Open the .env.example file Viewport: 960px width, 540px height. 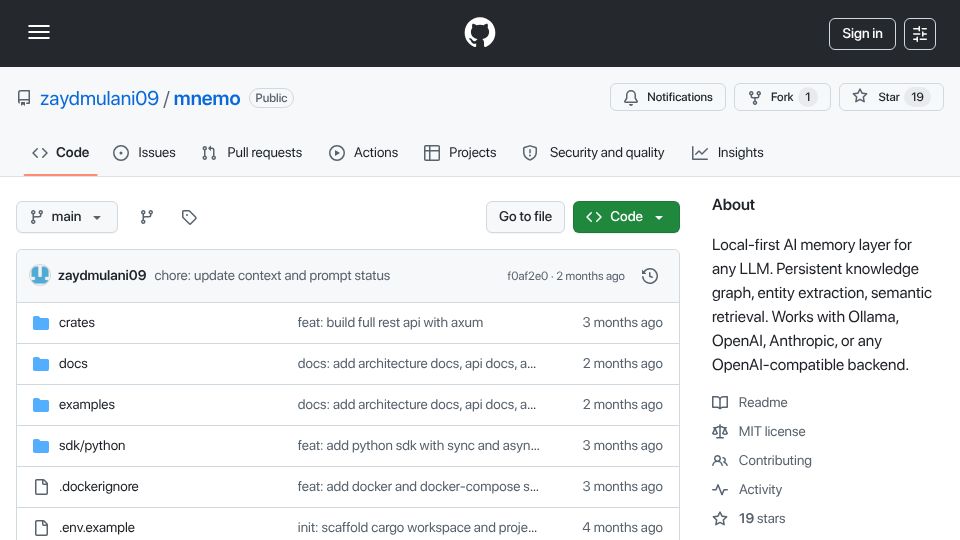point(97,528)
